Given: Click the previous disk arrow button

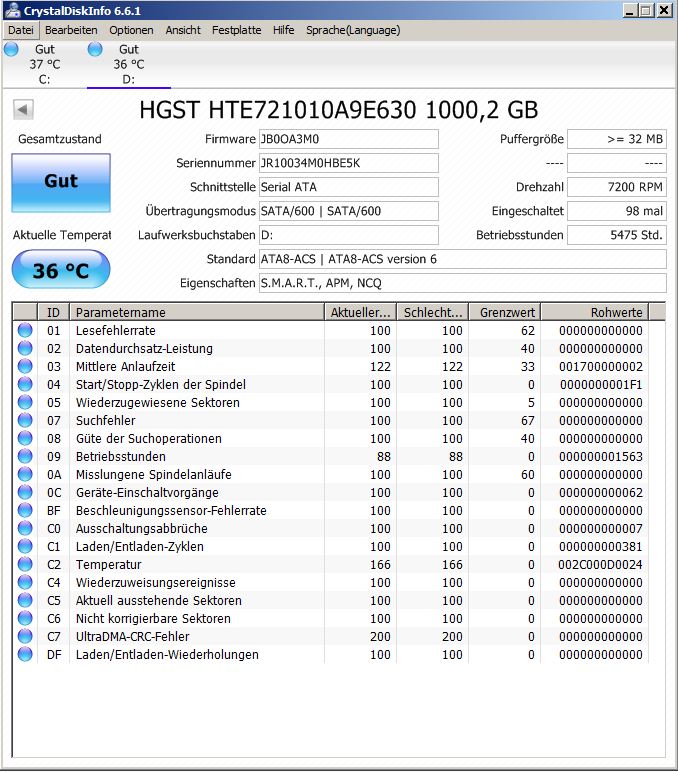Looking at the screenshot, I should pyautogui.click(x=23, y=109).
